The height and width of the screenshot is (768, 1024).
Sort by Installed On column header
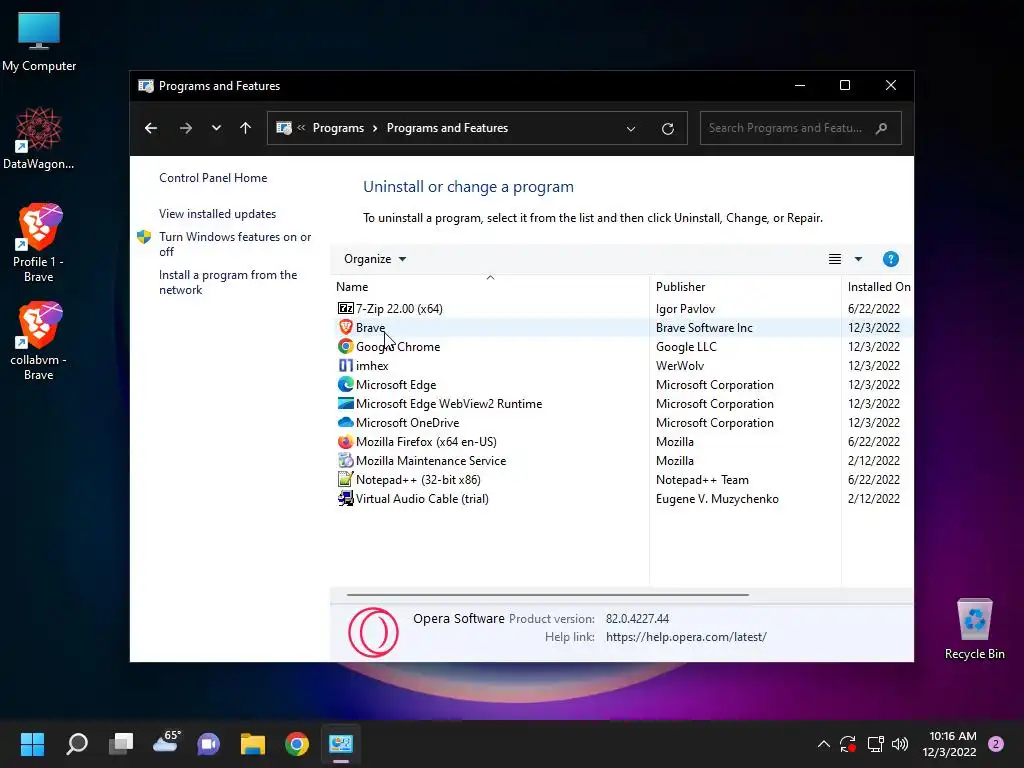pyautogui.click(x=879, y=287)
